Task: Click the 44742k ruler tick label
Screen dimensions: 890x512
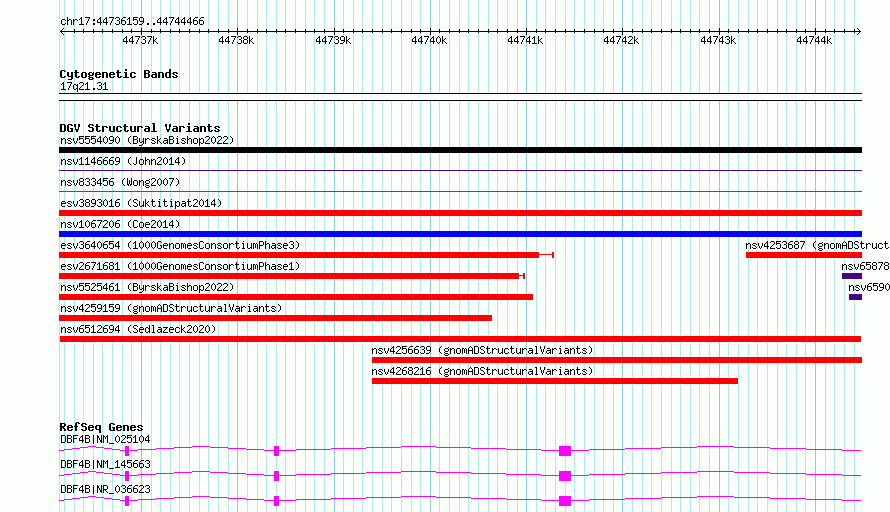Action: (x=621, y=40)
